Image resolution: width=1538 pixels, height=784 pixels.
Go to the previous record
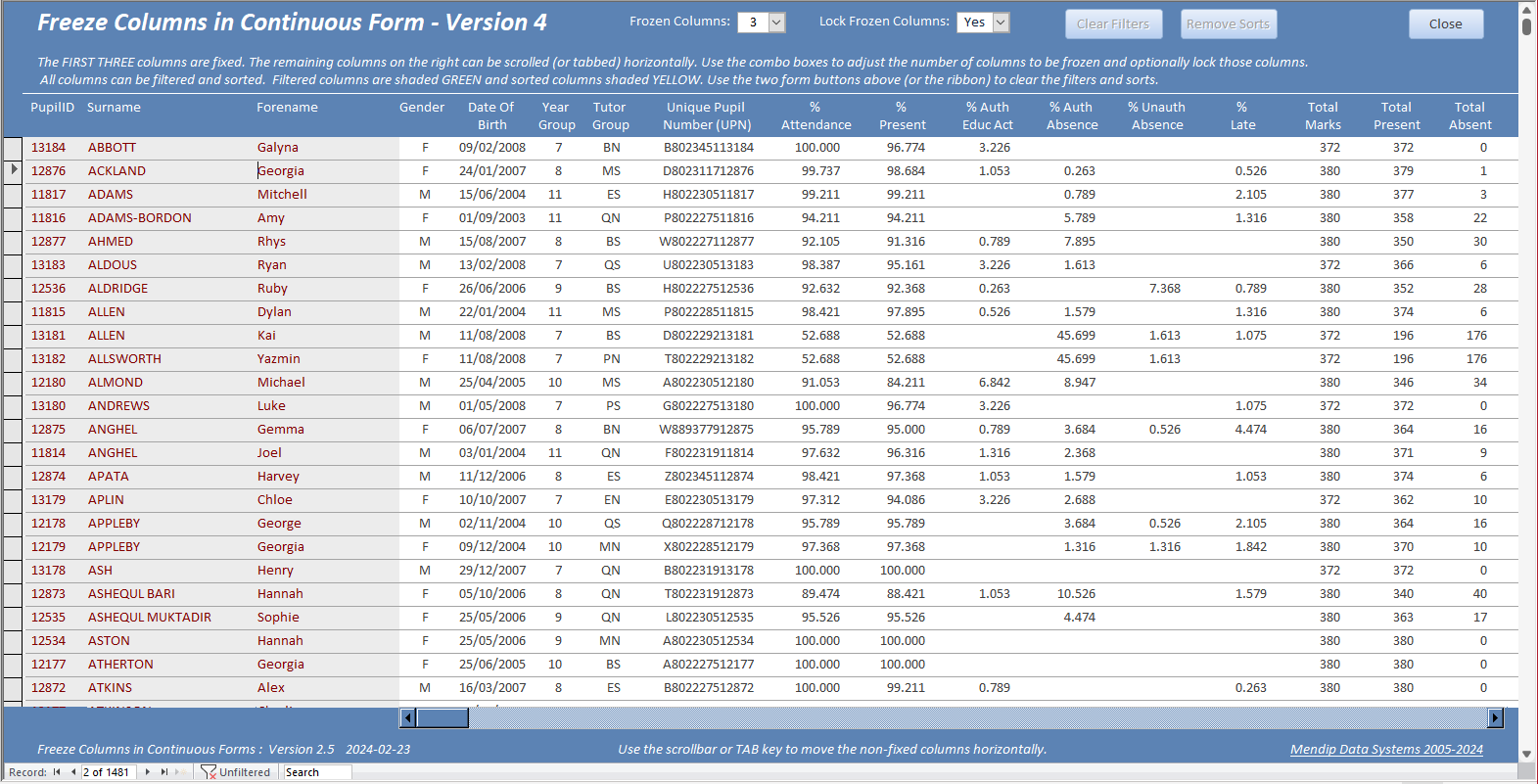click(73, 772)
